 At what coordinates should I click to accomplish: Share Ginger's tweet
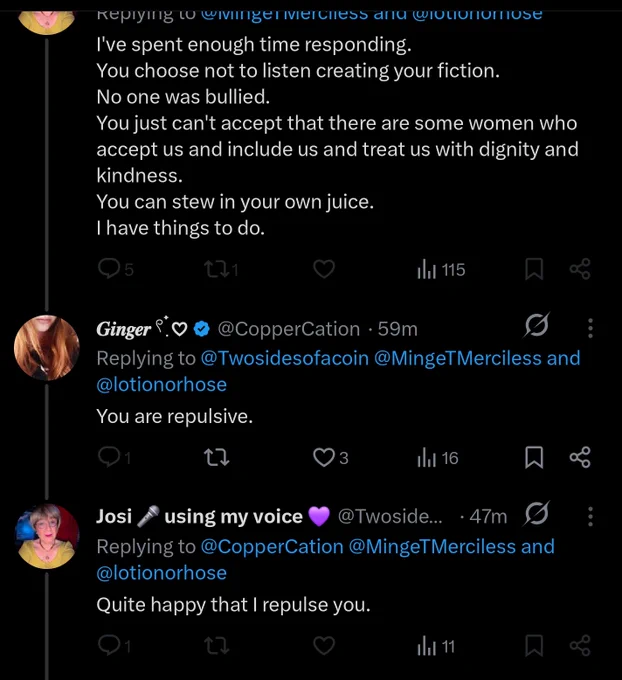pyautogui.click(x=580, y=457)
